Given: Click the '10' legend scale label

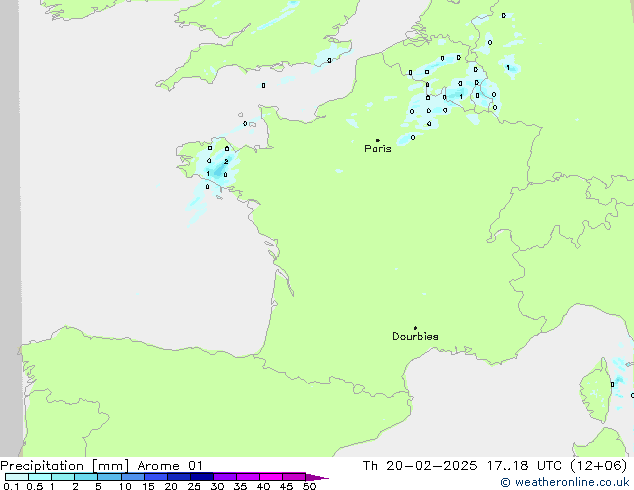Looking at the screenshot, I should tap(125, 486).
